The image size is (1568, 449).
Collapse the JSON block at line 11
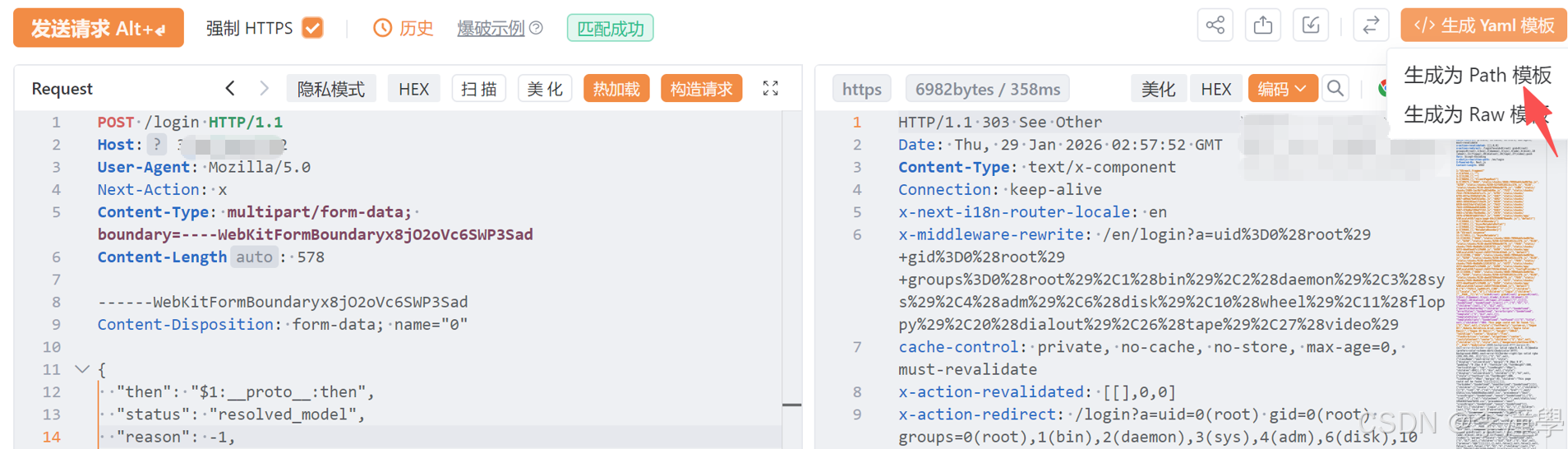[82, 370]
